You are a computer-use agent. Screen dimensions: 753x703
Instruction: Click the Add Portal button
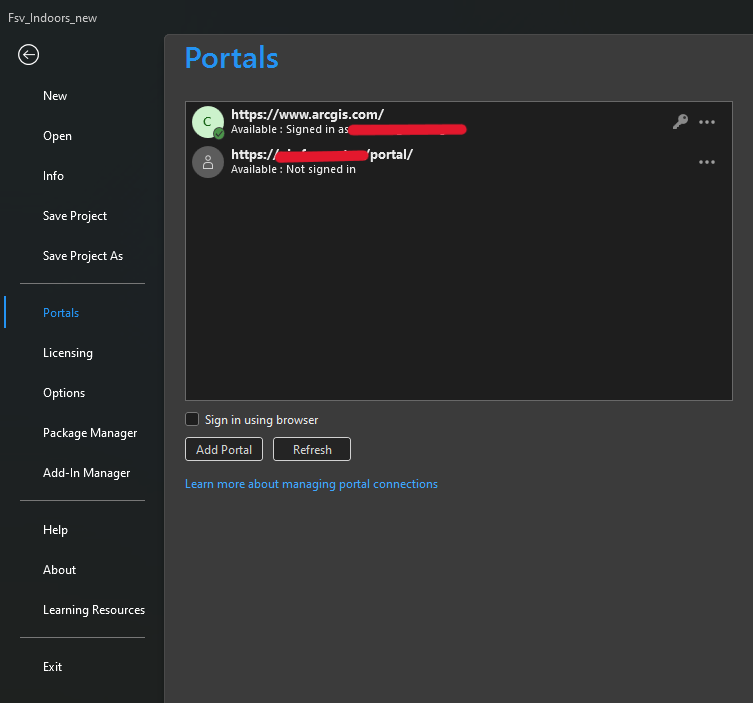tap(224, 449)
